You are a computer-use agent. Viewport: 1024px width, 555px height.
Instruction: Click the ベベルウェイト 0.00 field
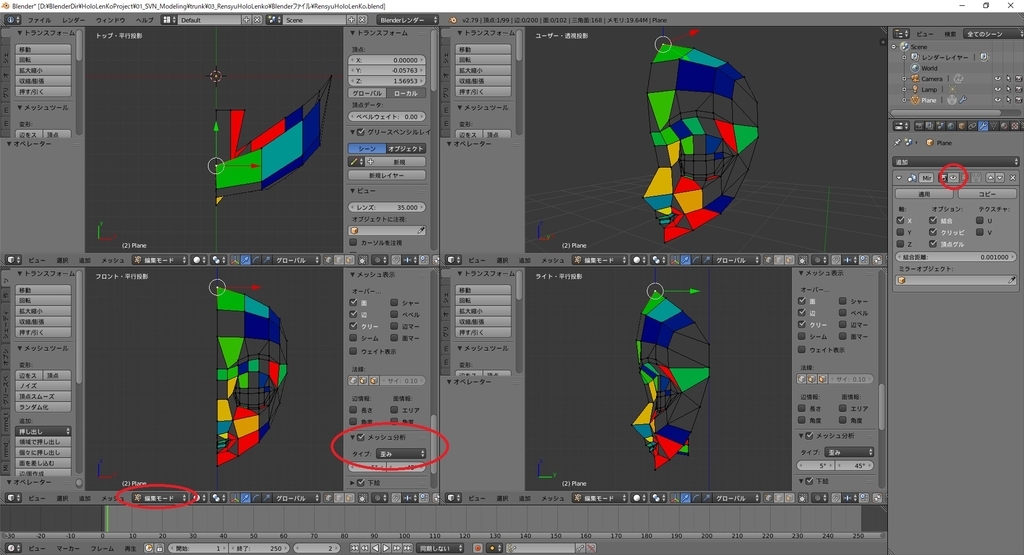point(387,117)
